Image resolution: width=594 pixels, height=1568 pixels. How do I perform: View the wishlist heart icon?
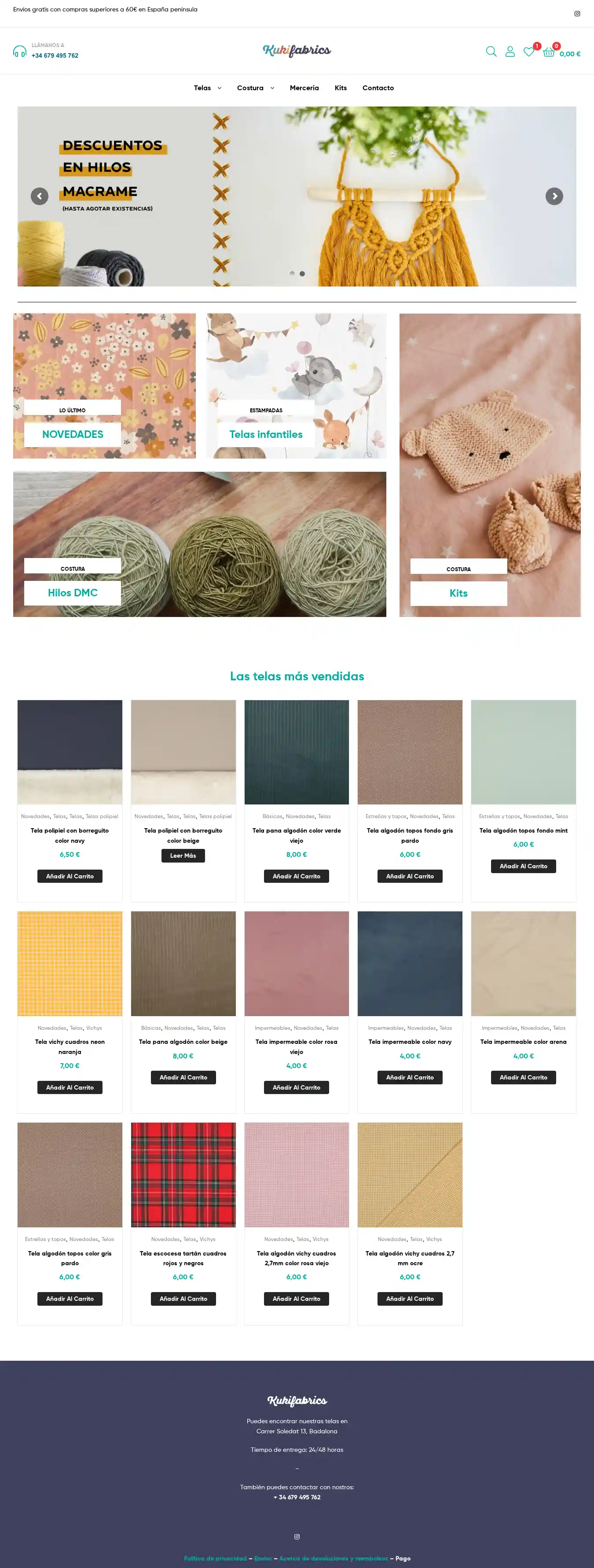coord(529,52)
